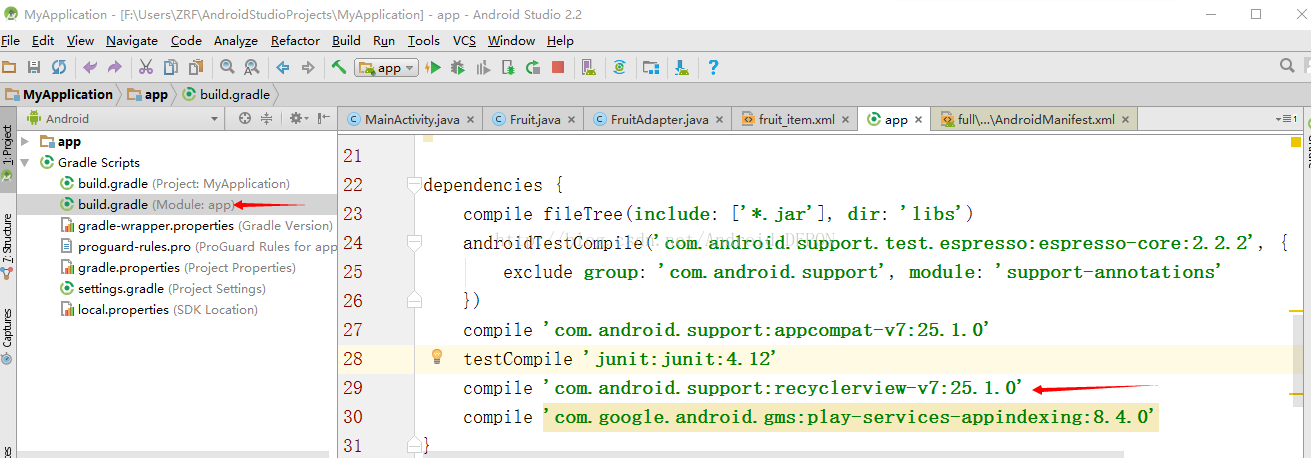Select settings.gradle (Project Settings)
Screen dimensions: 1311x458
tap(163, 289)
